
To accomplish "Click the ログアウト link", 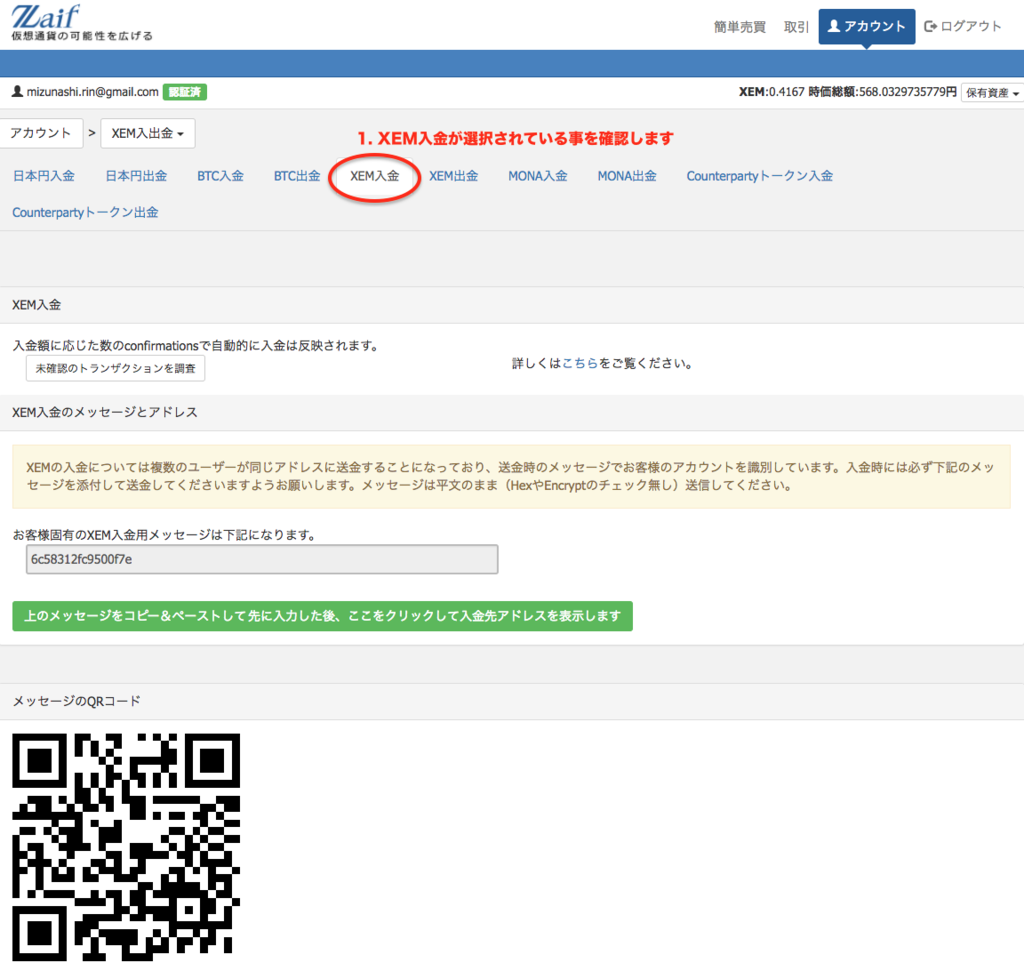I will 963,26.
